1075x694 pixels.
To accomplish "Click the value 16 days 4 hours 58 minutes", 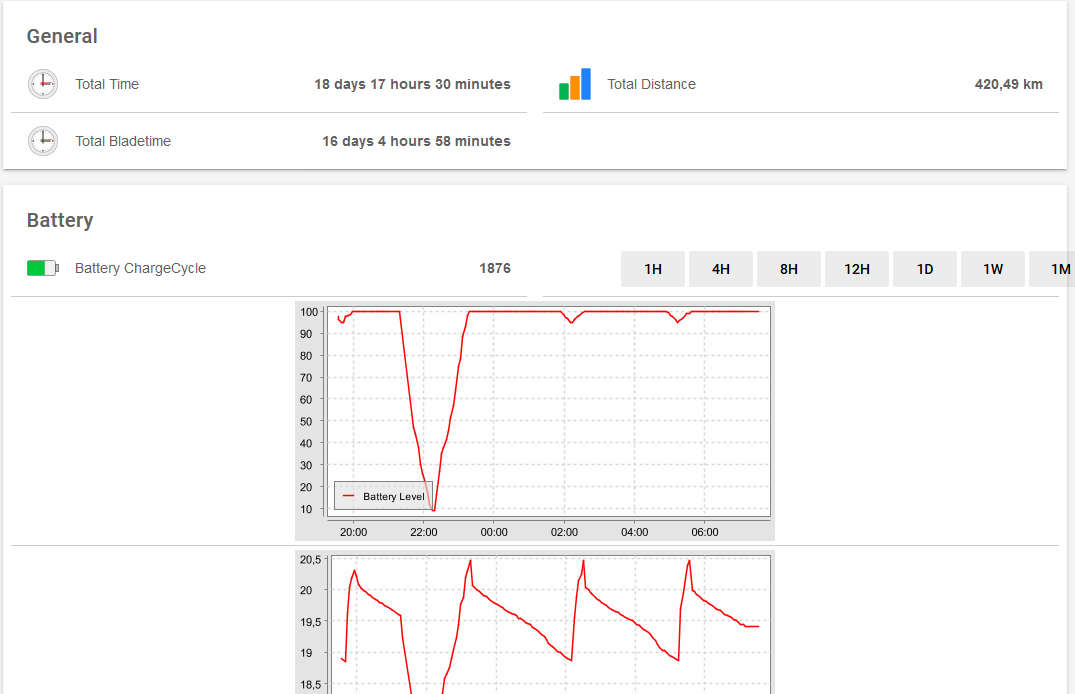I will pos(416,141).
